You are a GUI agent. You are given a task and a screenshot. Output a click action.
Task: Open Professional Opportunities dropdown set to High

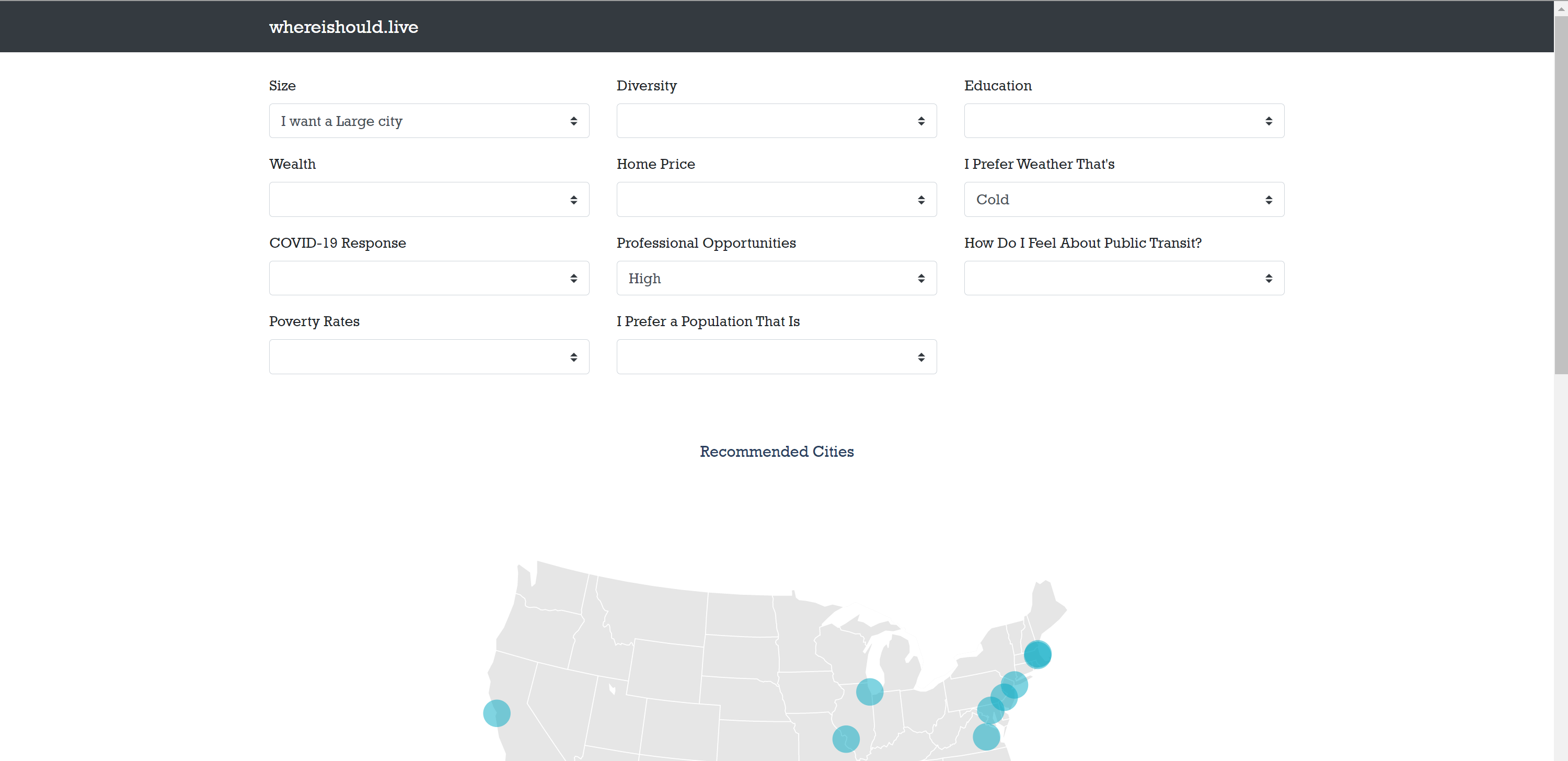pos(776,278)
